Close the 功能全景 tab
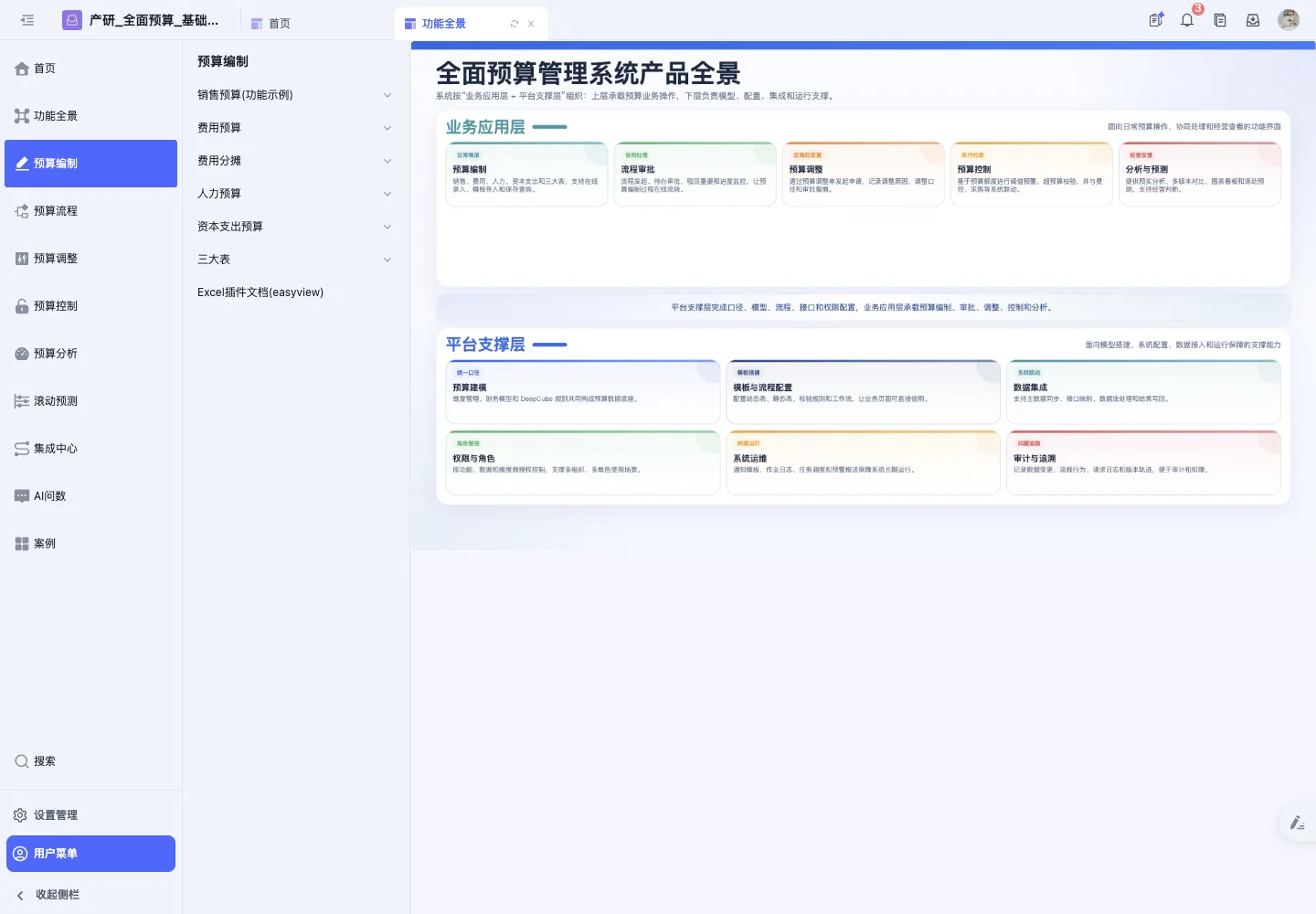 point(531,24)
